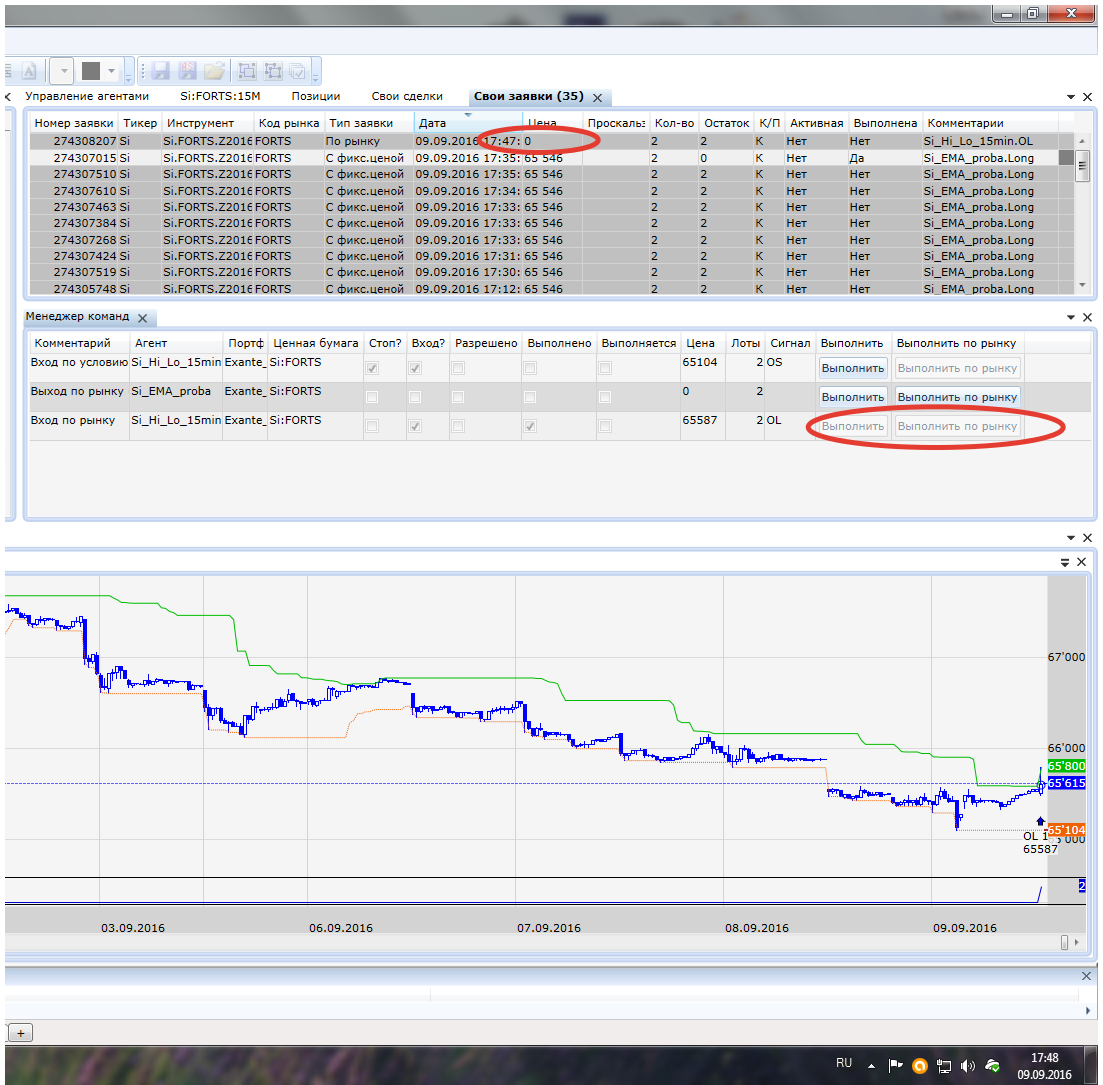1103x1085 pixels.
Task: Click 'Выполнить' in the 'Вход по условию' row
Action: coord(853,368)
